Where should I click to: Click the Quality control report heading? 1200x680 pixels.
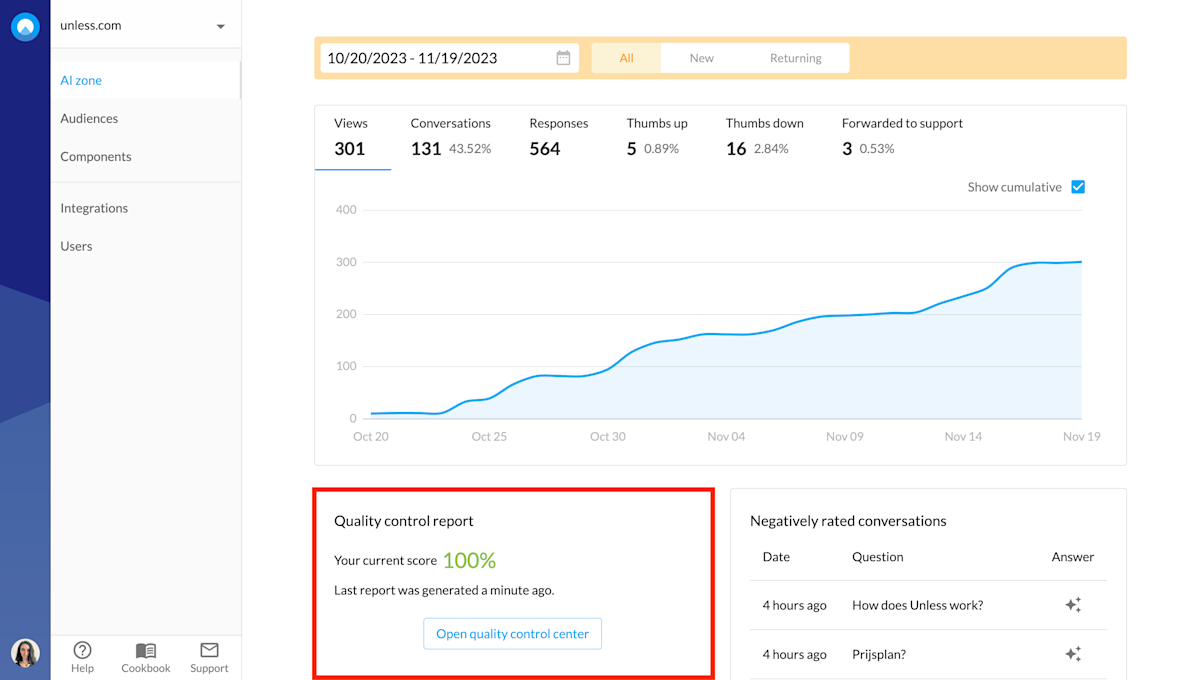404,521
